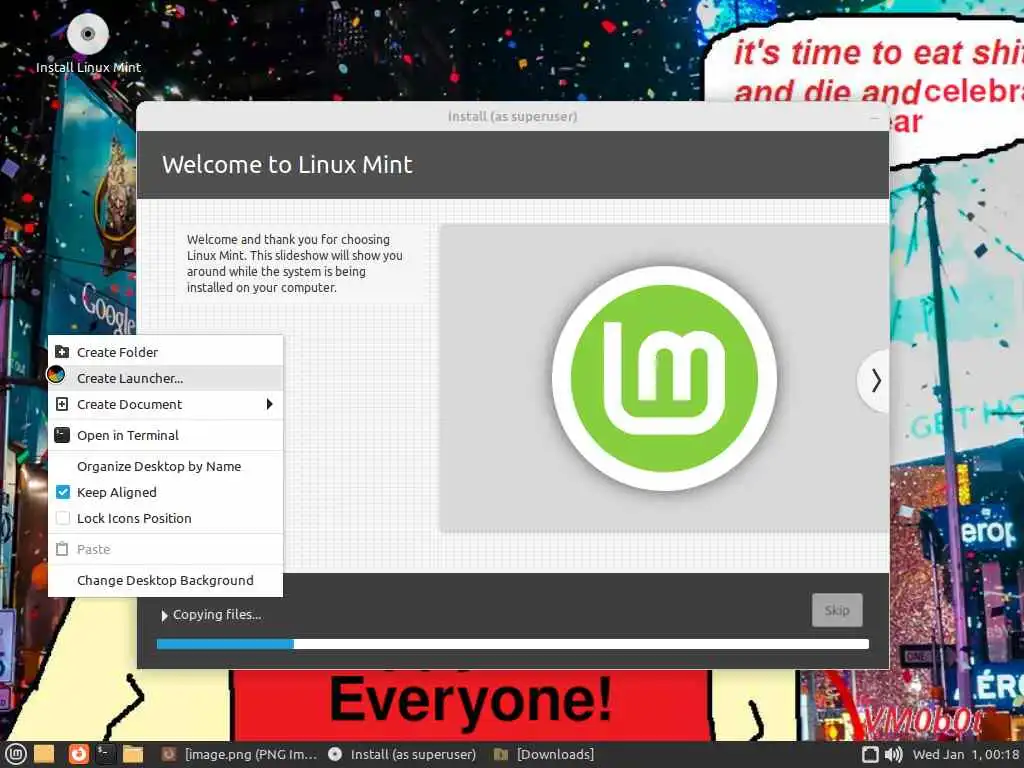Click the slideshow welcome paragraph text
Viewport: 1024px width, 768px height.
tap(295, 263)
